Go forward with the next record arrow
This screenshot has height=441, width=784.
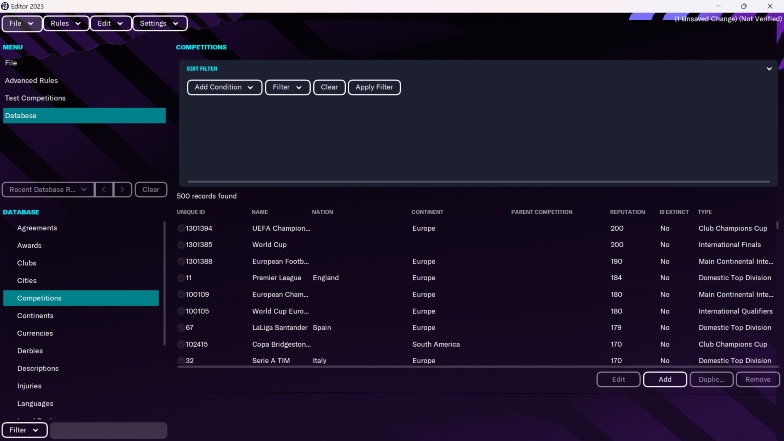click(122, 190)
